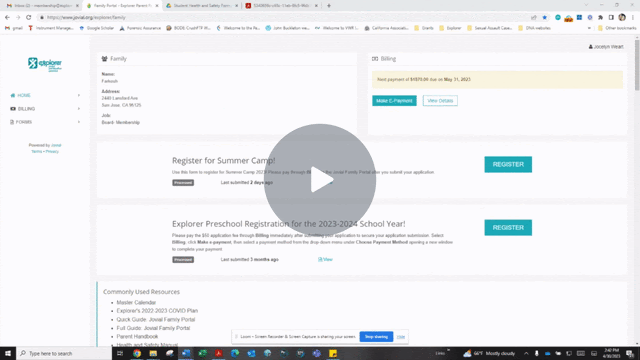Play the video with the center play button

(320, 180)
